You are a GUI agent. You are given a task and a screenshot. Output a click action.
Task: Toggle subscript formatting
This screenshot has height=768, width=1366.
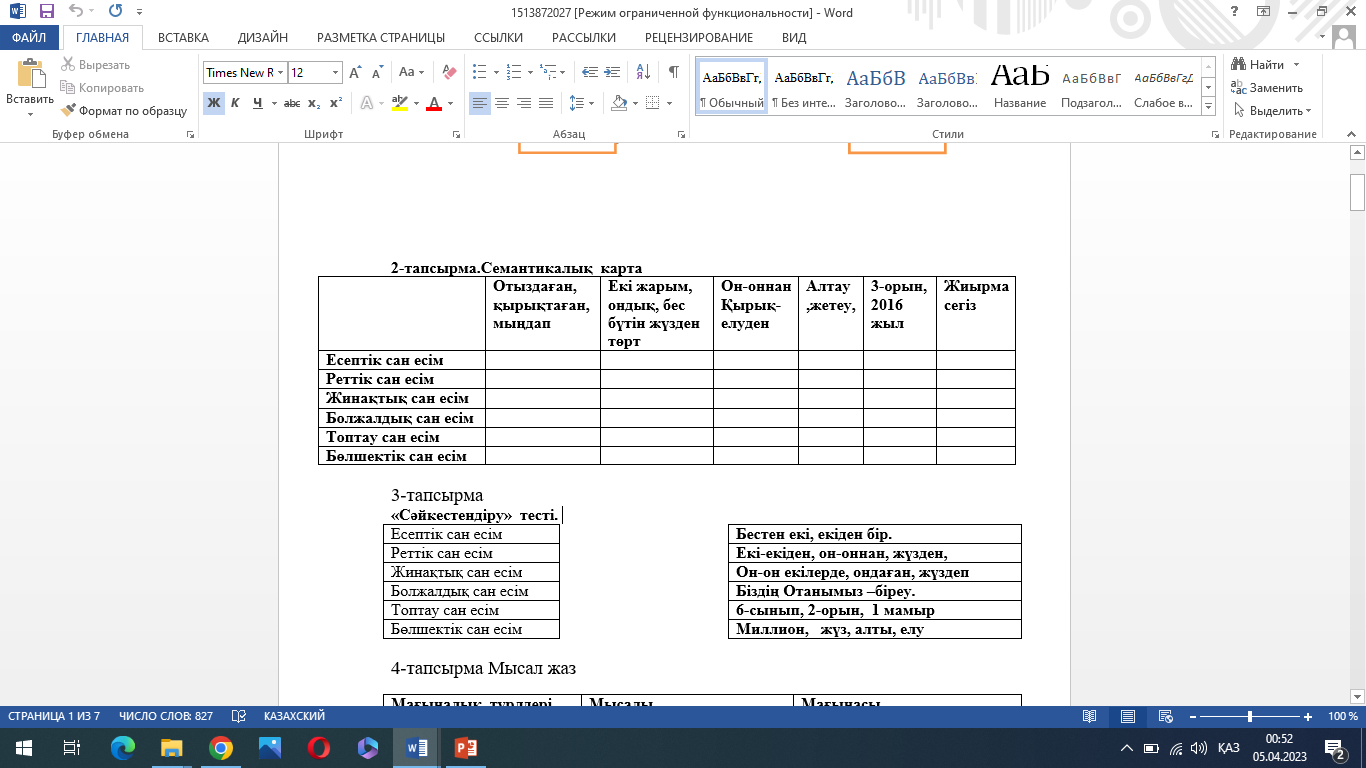[x=314, y=103]
